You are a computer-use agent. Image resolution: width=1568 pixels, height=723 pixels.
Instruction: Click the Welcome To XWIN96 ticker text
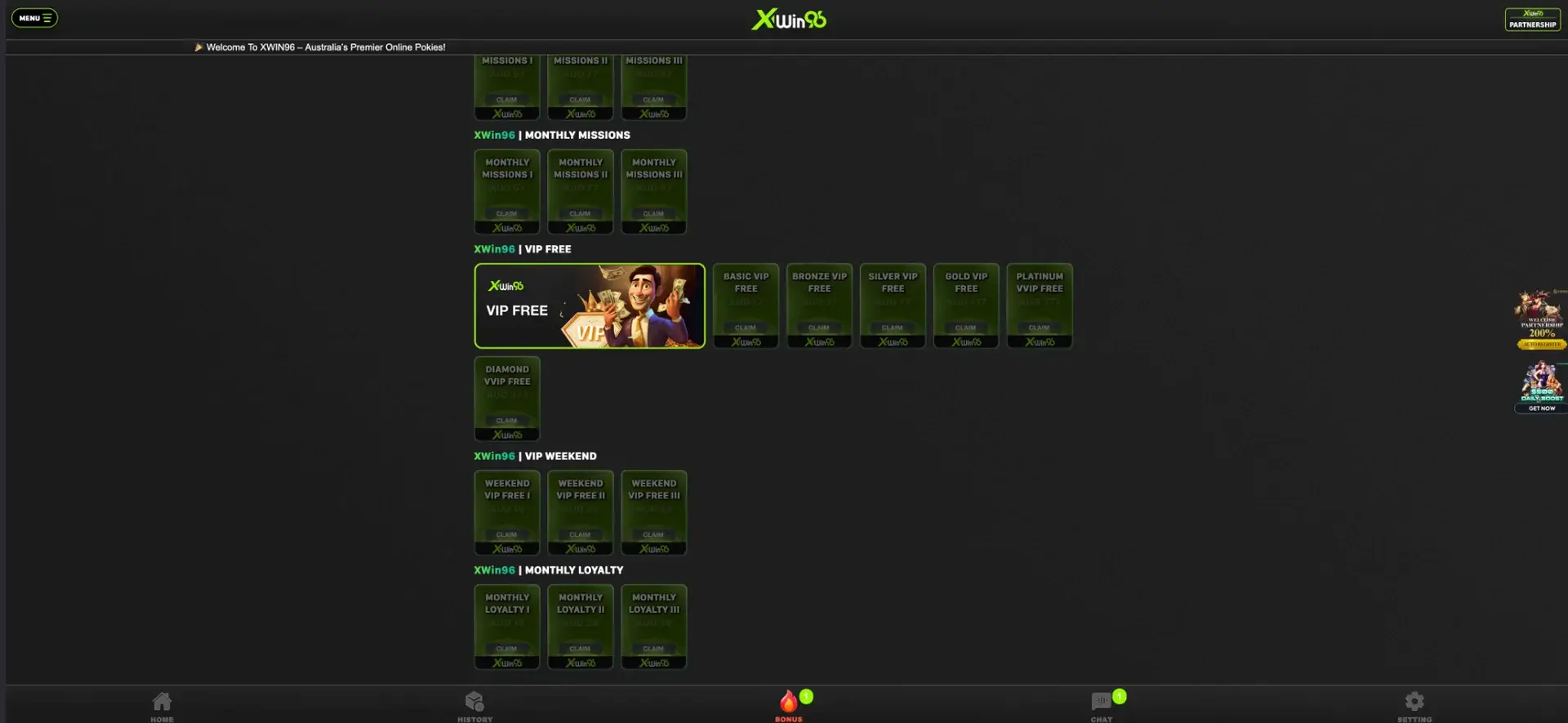point(326,47)
